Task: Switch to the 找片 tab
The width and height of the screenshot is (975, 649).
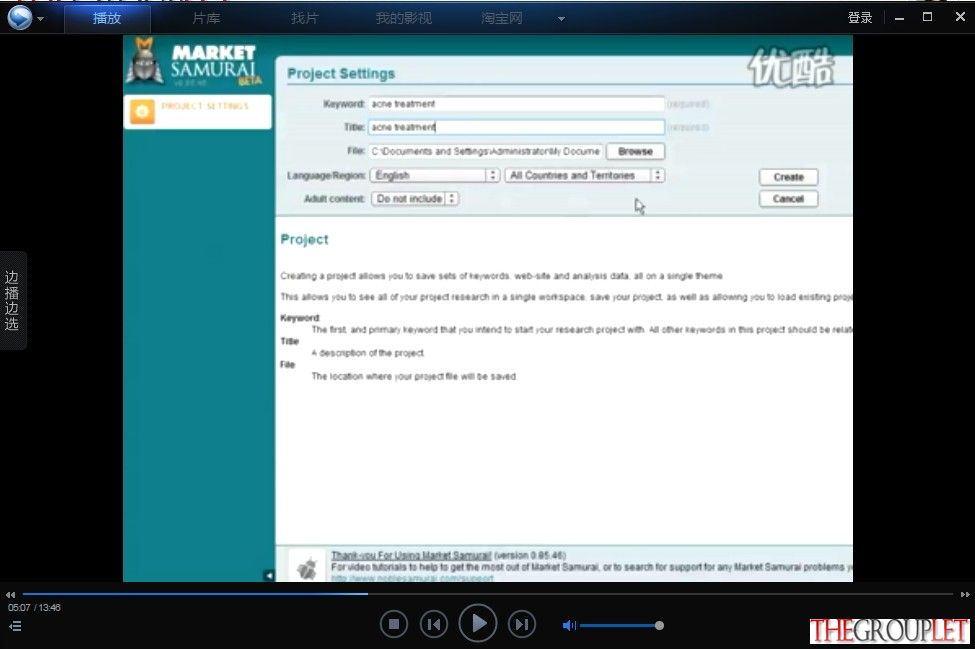Action: [x=305, y=19]
